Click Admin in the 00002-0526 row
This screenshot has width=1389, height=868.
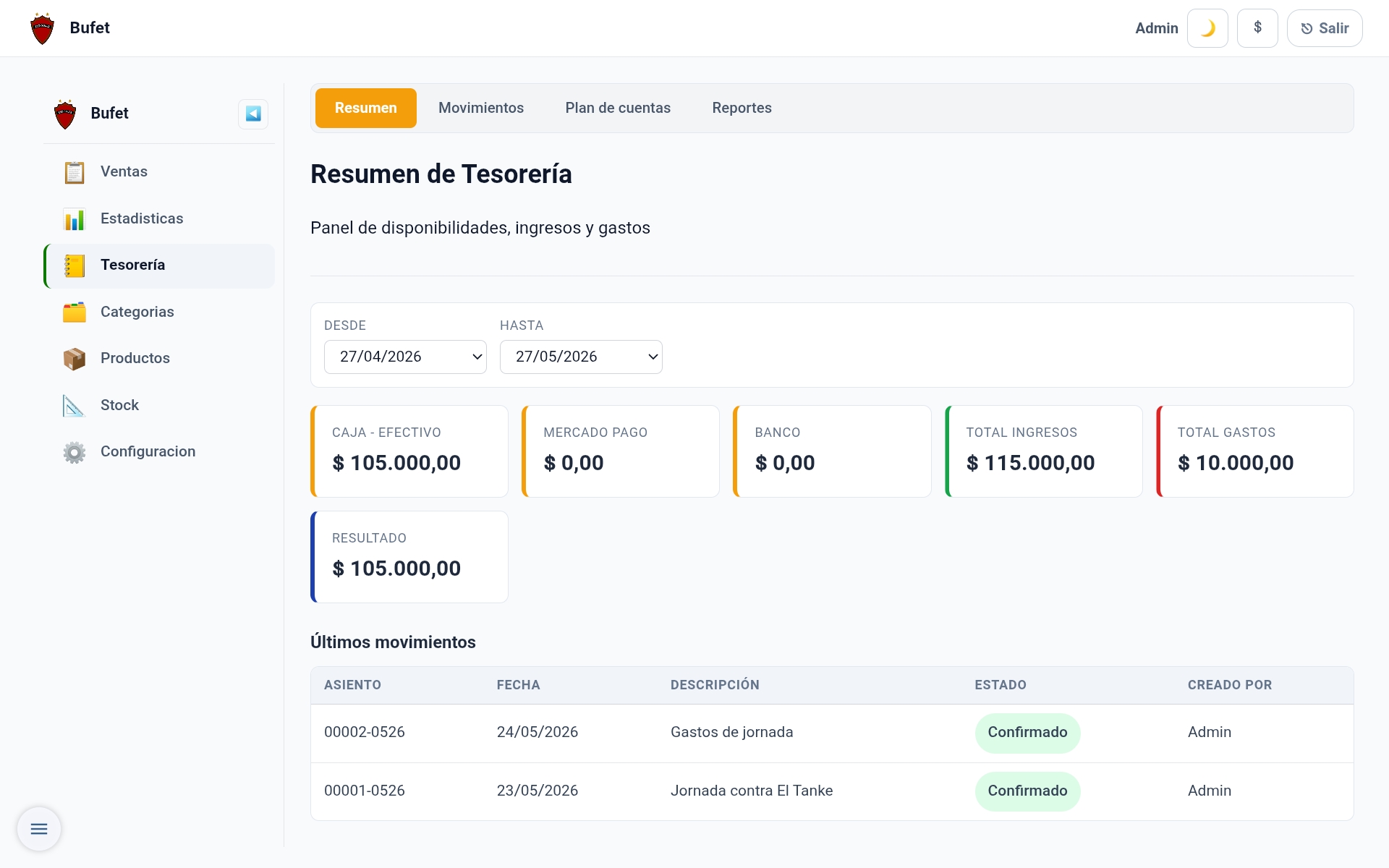pos(1210,732)
